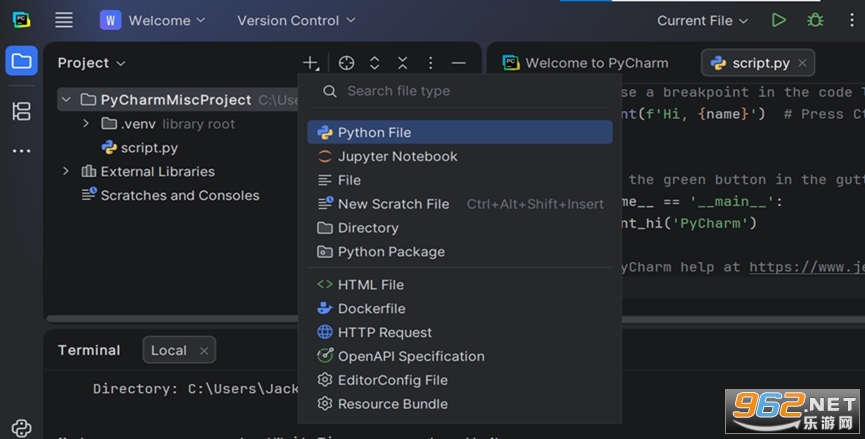Open the main hamburger menu
The image size is (865, 439).
coord(64,20)
